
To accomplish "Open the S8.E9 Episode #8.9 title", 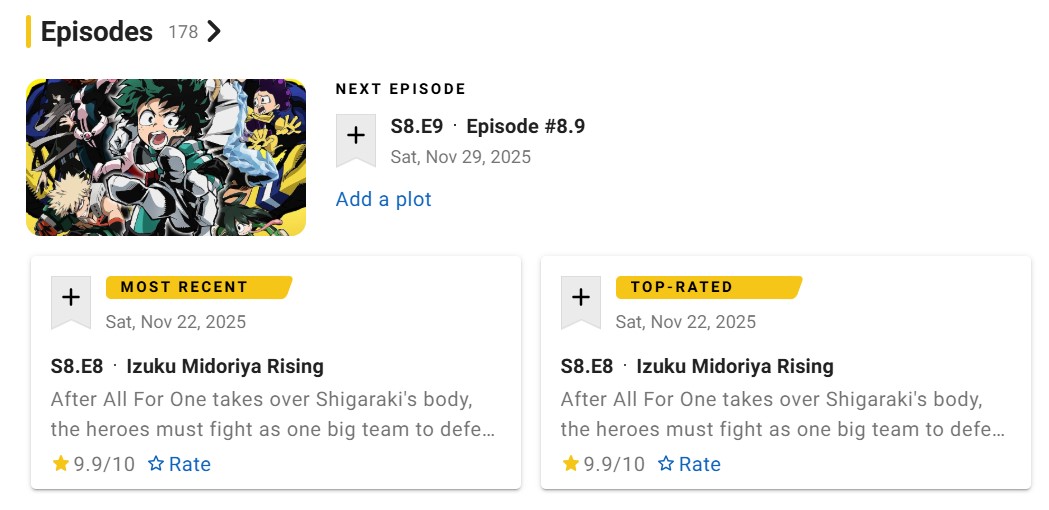I will pyautogui.click(x=487, y=127).
